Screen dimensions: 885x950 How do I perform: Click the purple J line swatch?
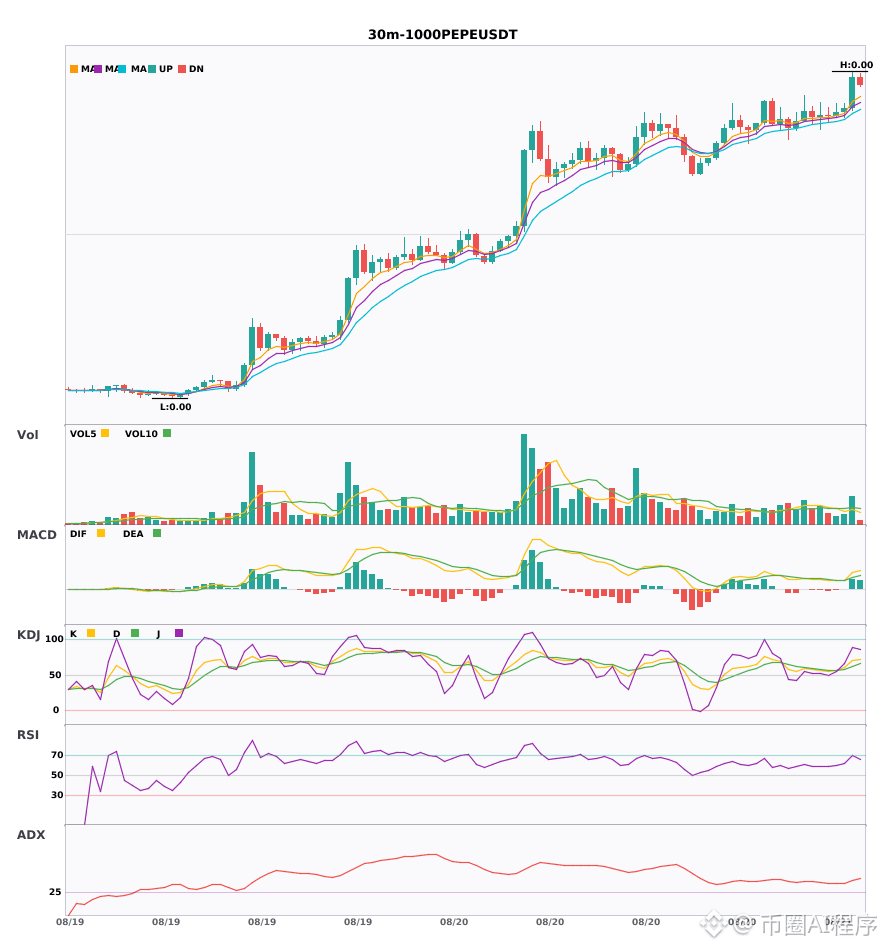pyautogui.click(x=179, y=633)
